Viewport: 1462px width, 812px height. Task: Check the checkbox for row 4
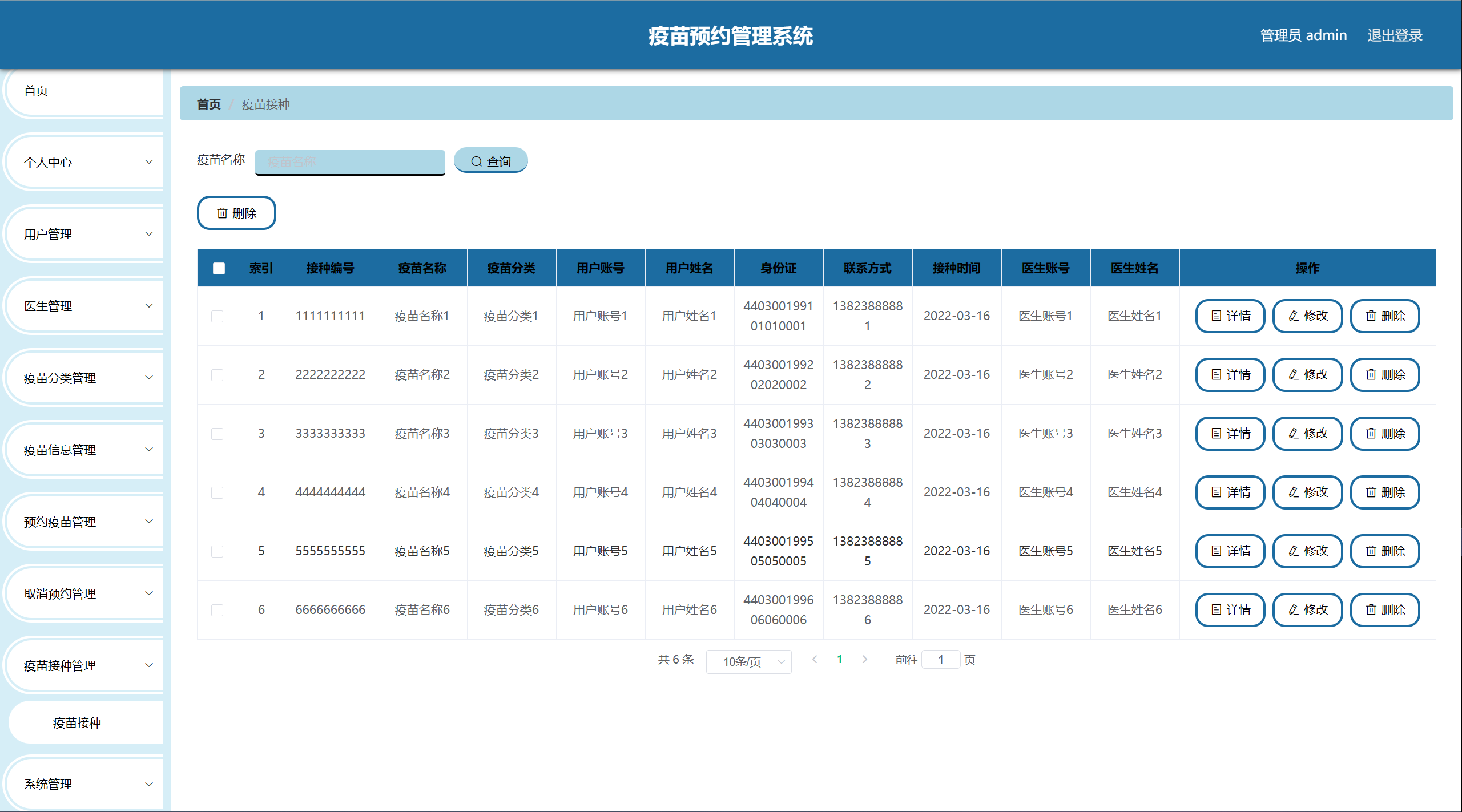217,492
